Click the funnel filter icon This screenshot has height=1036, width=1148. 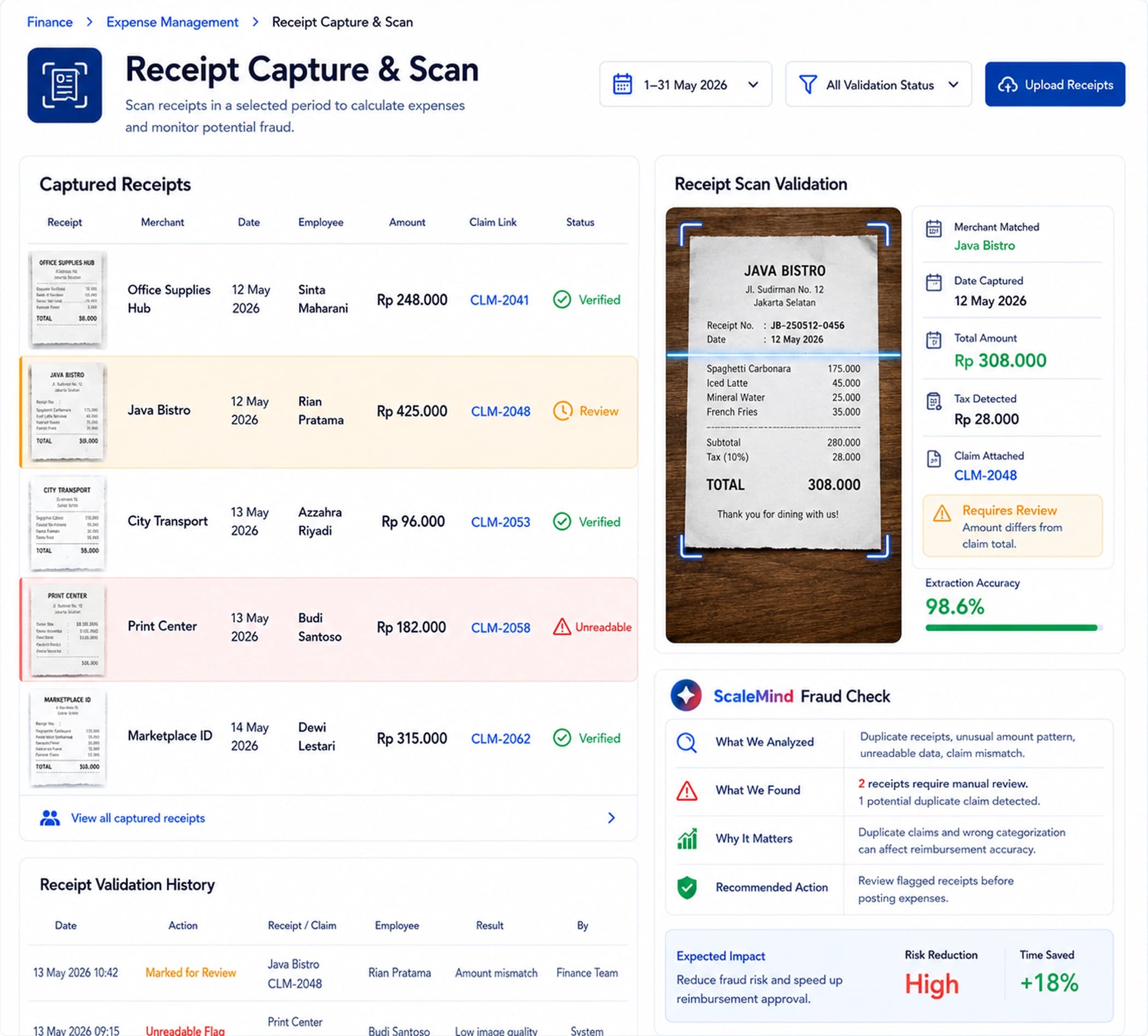click(x=807, y=84)
